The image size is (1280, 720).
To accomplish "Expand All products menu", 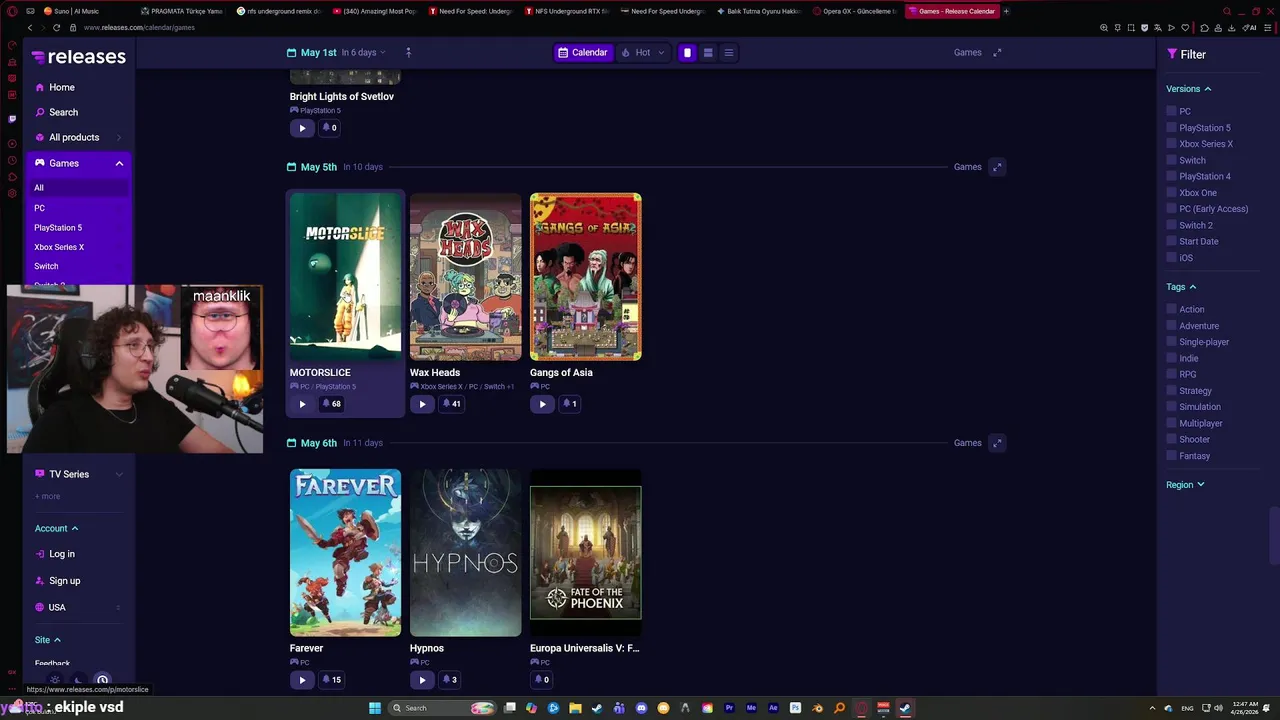I will [78, 137].
